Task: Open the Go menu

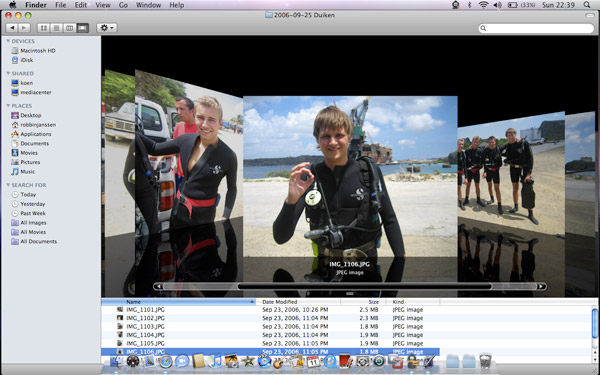Action: click(123, 5)
